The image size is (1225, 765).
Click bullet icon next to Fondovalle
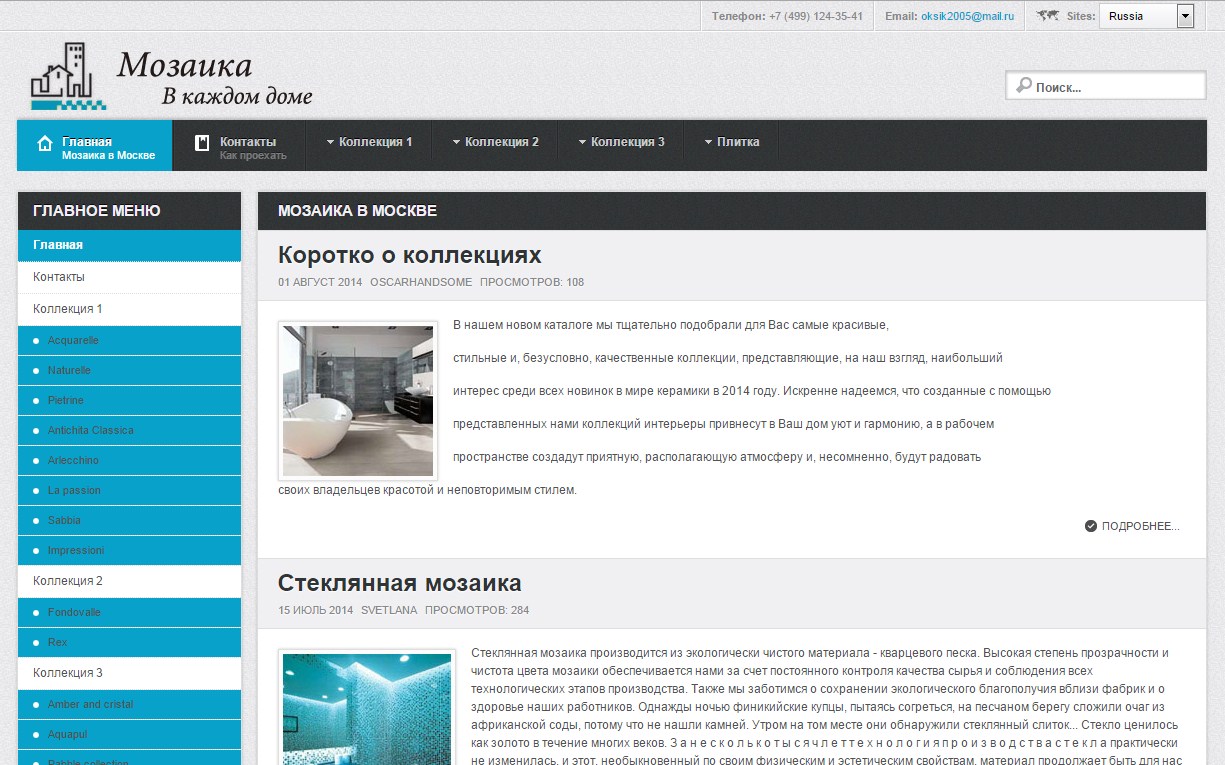[37, 613]
